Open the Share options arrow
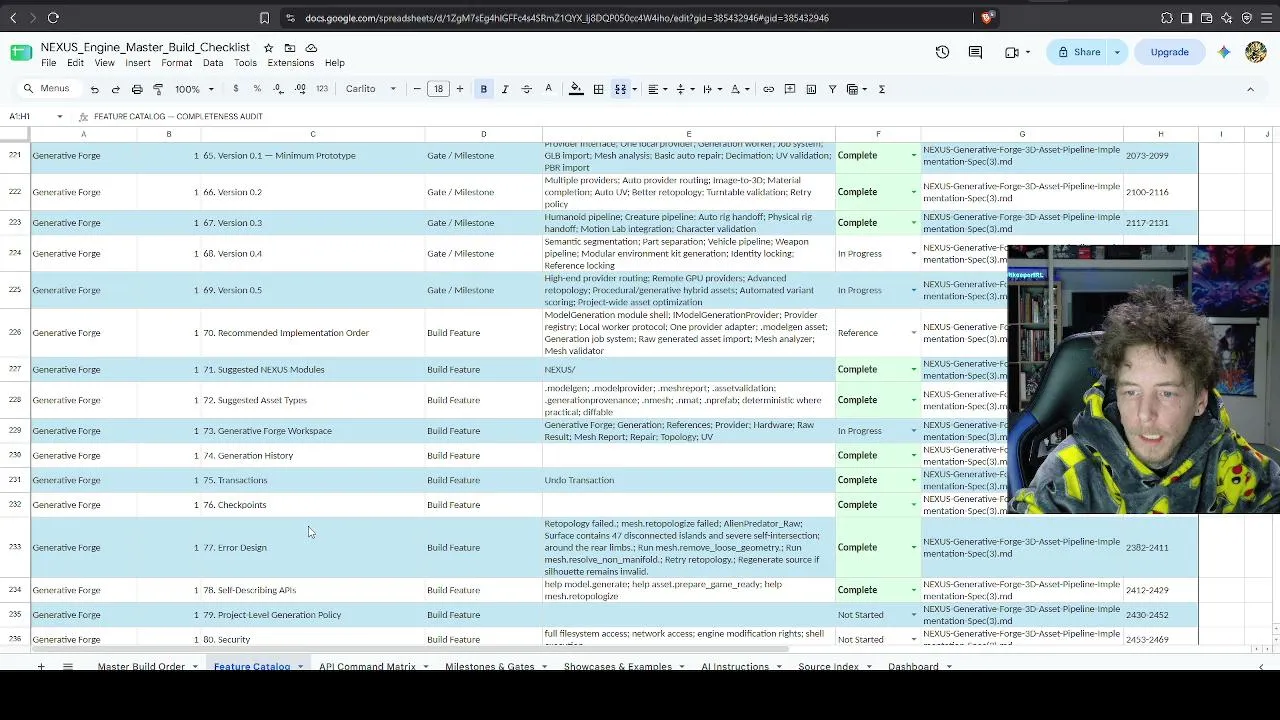Image resolution: width=1280 pixels, height=720 pixels. tap(1117, 52)
